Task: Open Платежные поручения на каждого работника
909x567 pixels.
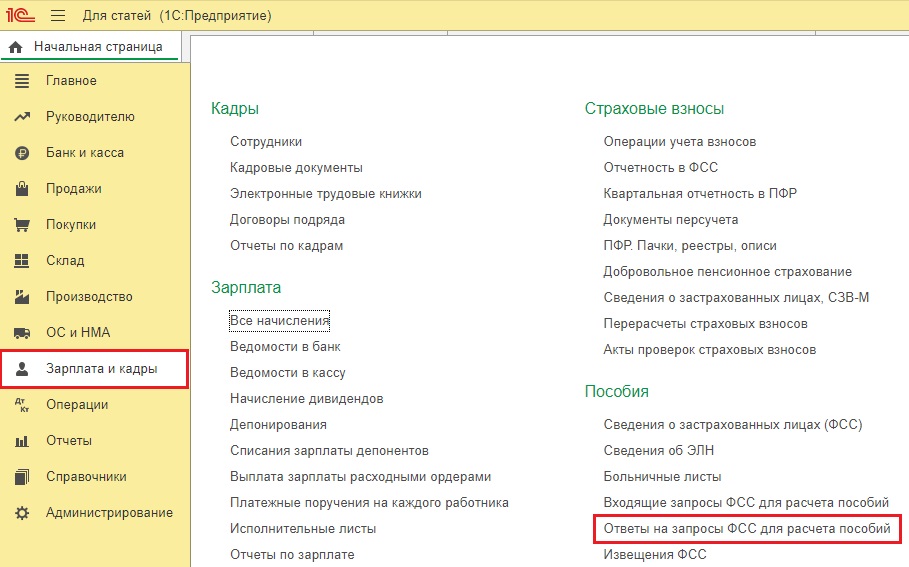Action: pos(369,503)
